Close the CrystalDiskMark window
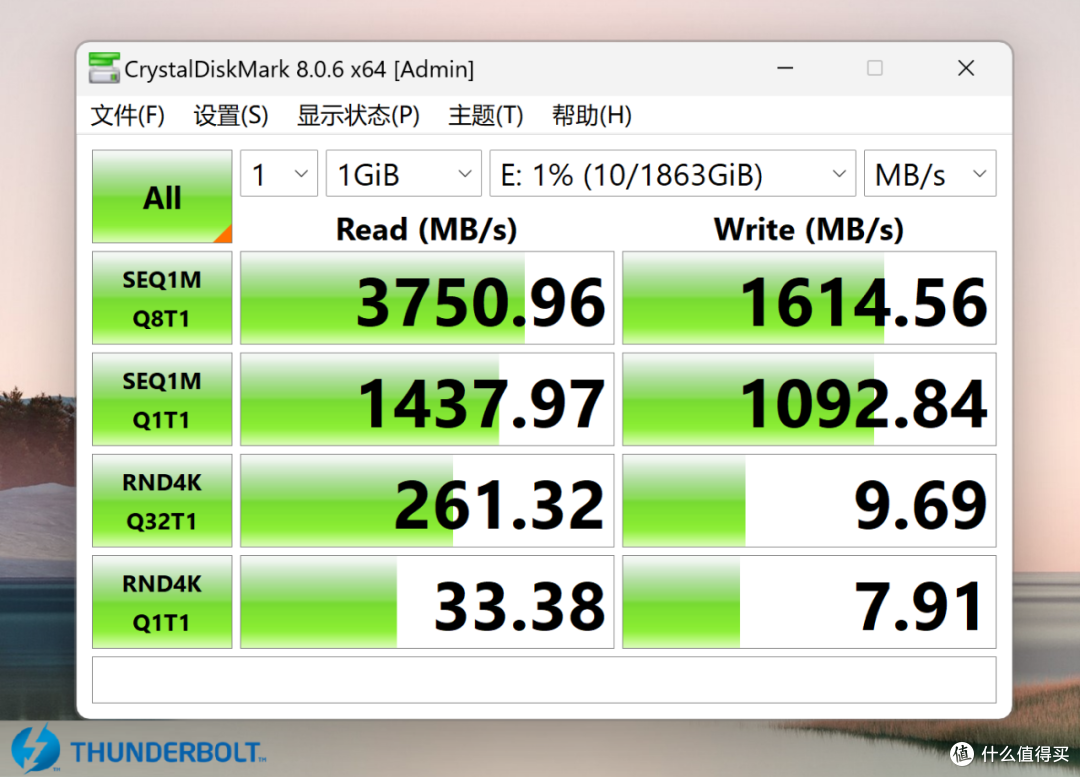Image resolution: width=1080 pixels, height=777 pixels. pos(966,68)
